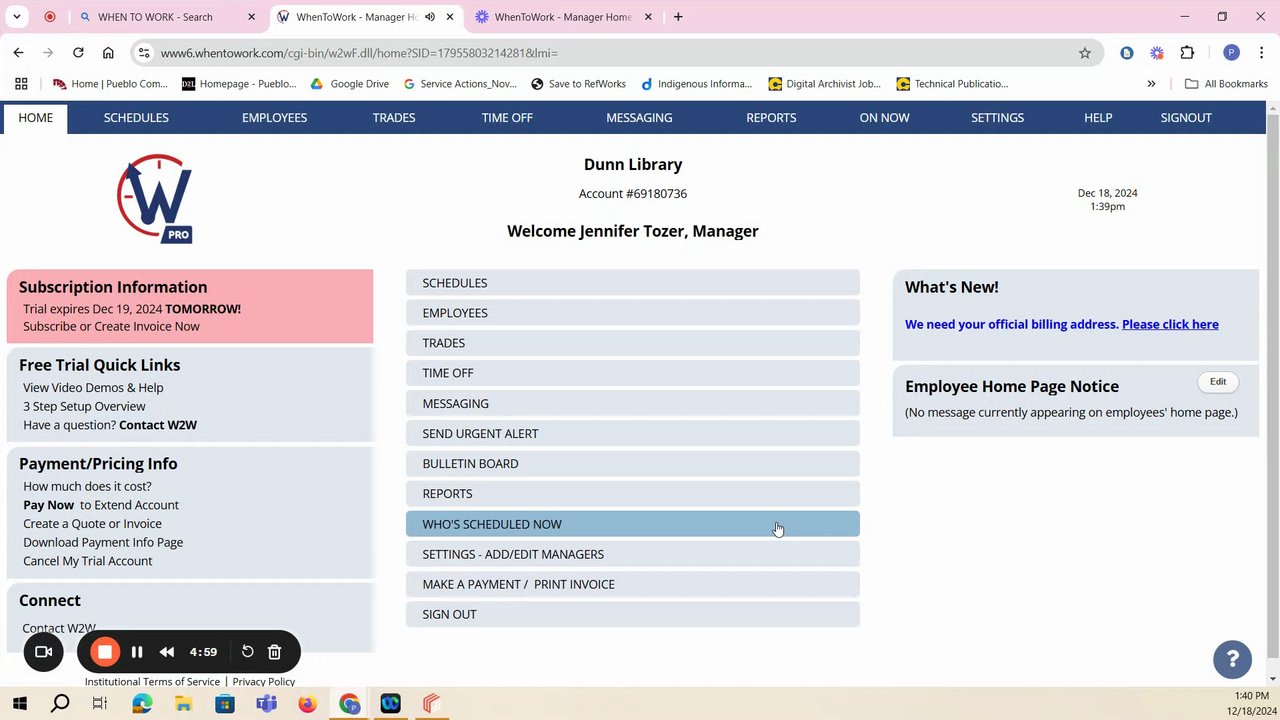The image size is (1280, 720).
Task: Launch Microsoft Teams from the taskbar
Action: (266, 704)
